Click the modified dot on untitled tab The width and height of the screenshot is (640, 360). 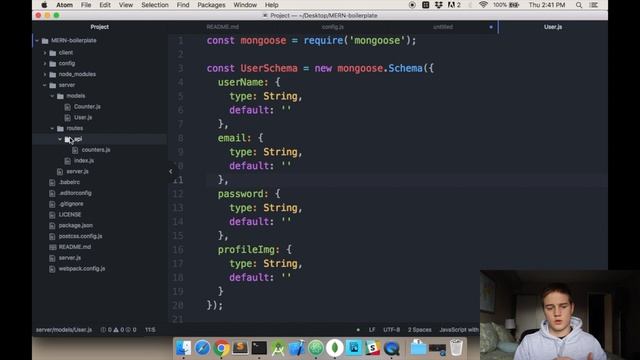click(491, 27)
